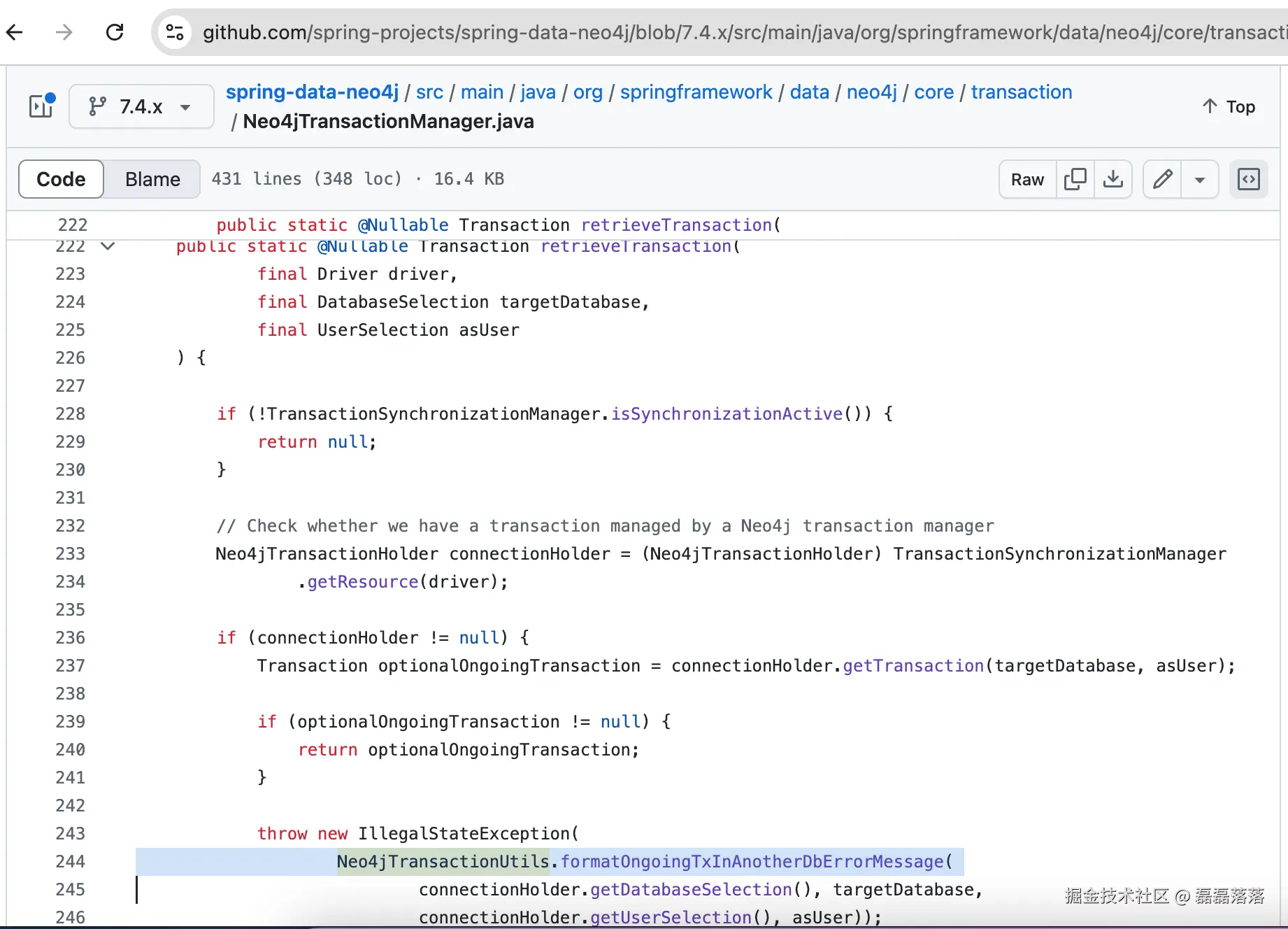Click the isSynchronizationActive method name
Image resolution: width=1288 pixels, height=929 pixels.
point(727,413)
